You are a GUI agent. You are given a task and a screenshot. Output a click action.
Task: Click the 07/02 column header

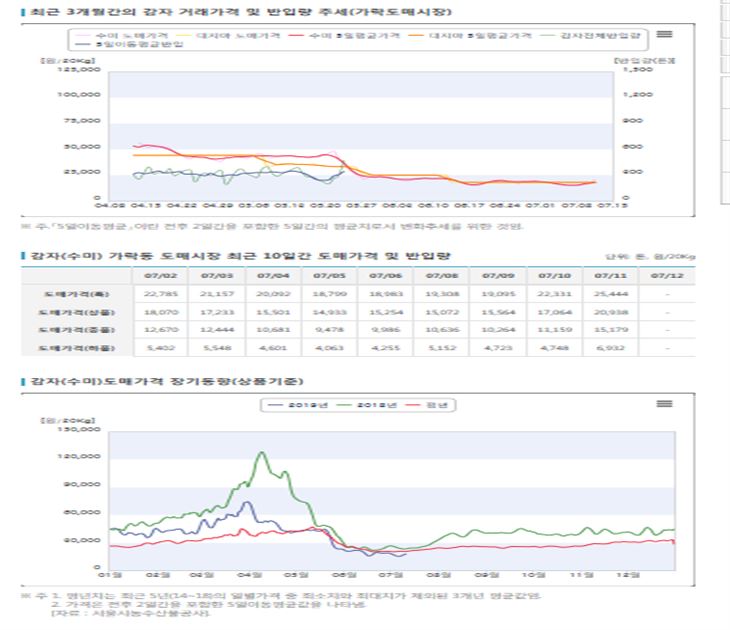pos(161,276)
